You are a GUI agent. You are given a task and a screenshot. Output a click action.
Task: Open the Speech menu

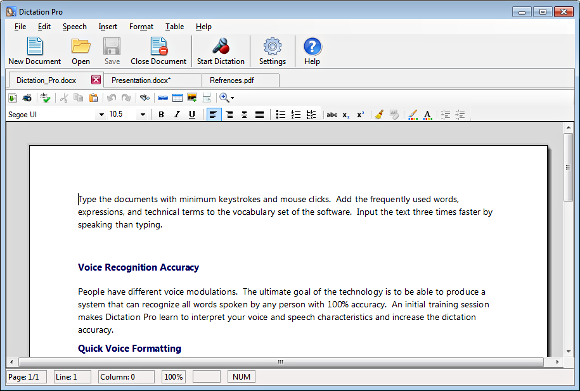(x=74, y=26)
